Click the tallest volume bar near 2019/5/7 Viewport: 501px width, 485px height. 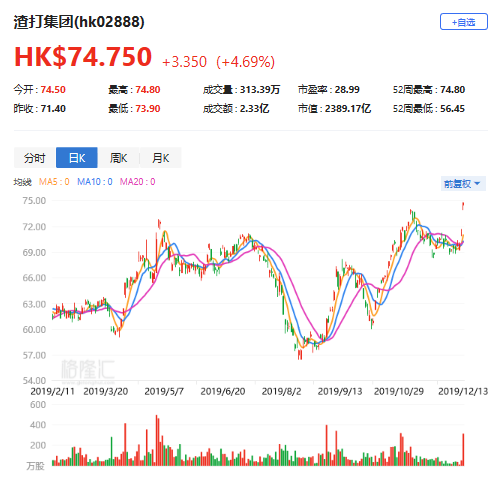[157, 440]
